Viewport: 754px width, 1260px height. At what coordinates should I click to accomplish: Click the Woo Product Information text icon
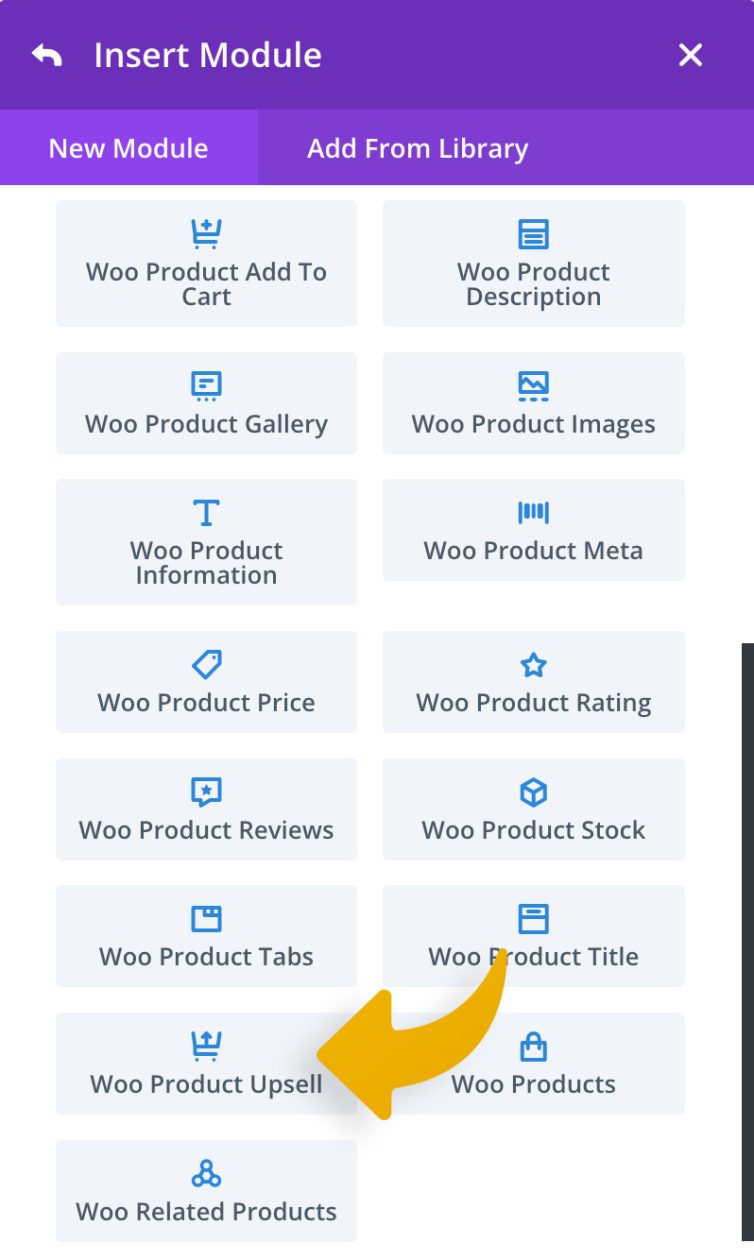pyautogui.click(x=207, y=512)
